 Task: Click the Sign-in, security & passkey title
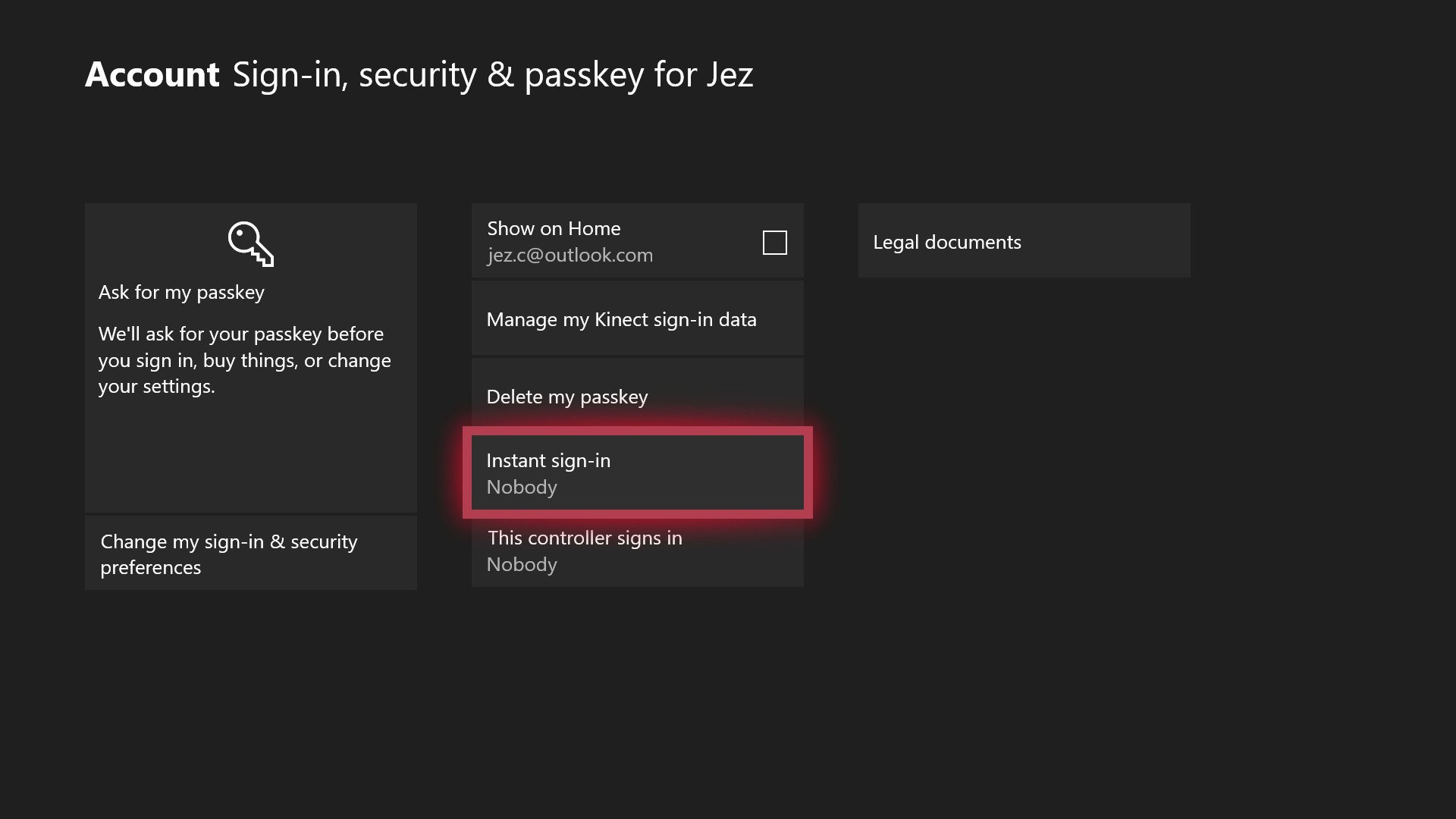click(x=493, y=75)
